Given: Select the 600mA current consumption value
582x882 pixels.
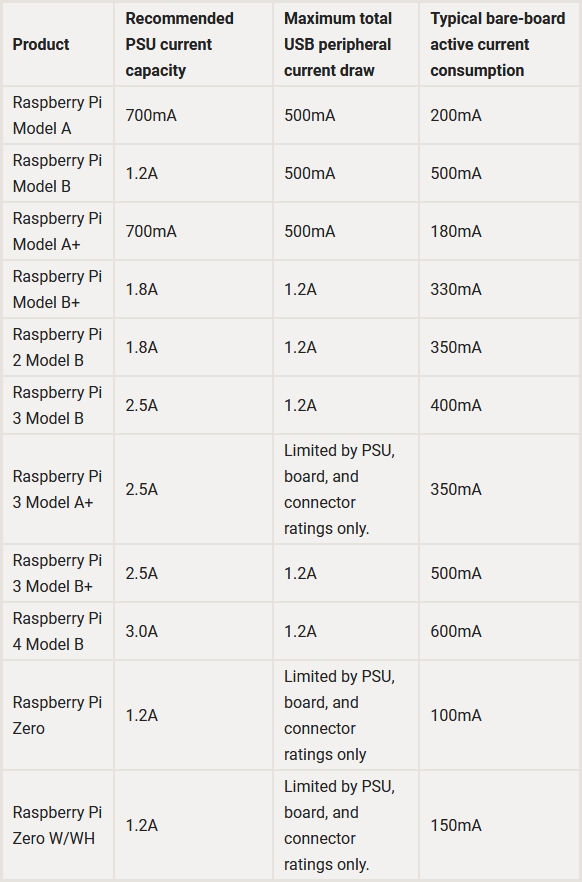Looking at the screenshot, I should coord(456,631).
